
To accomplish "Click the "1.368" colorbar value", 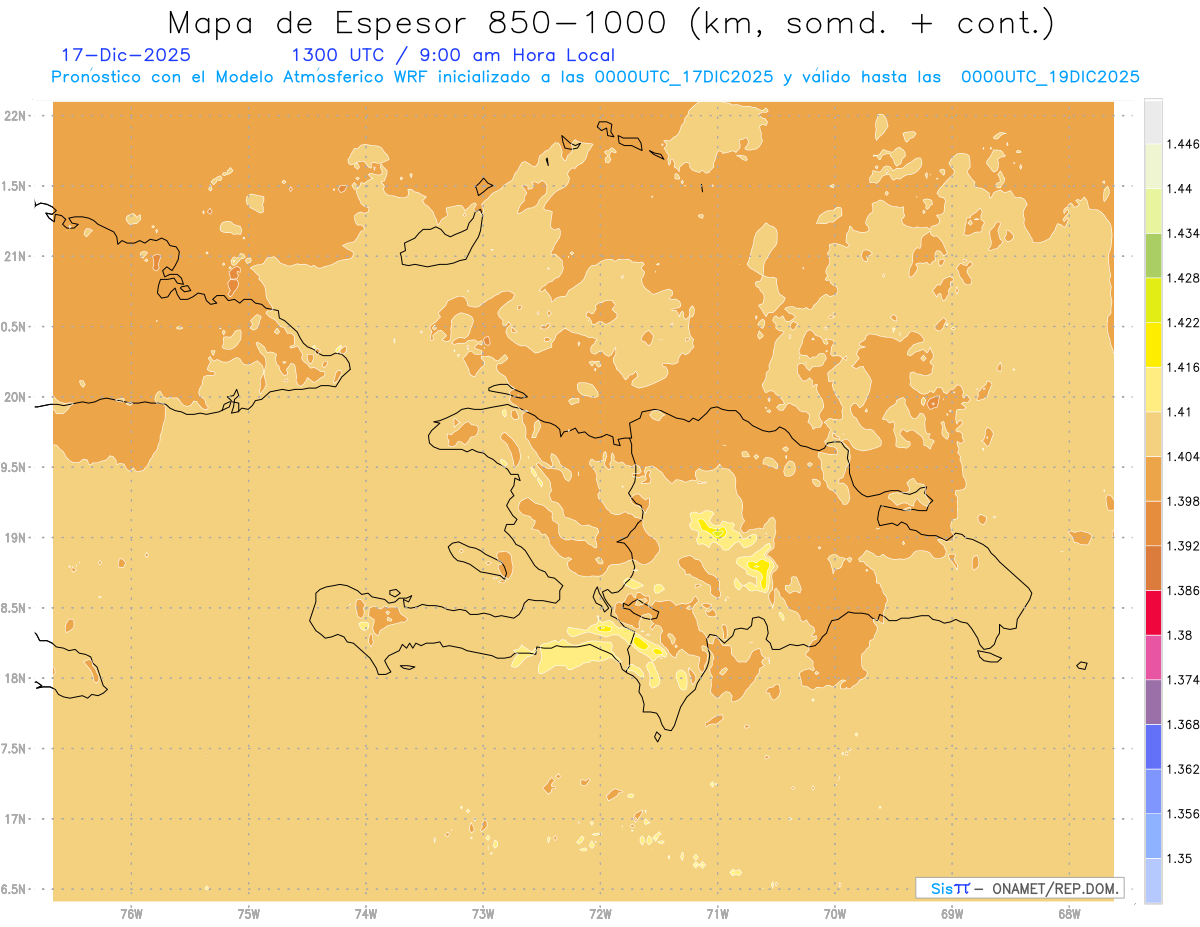I will (x=1181, y=724).
